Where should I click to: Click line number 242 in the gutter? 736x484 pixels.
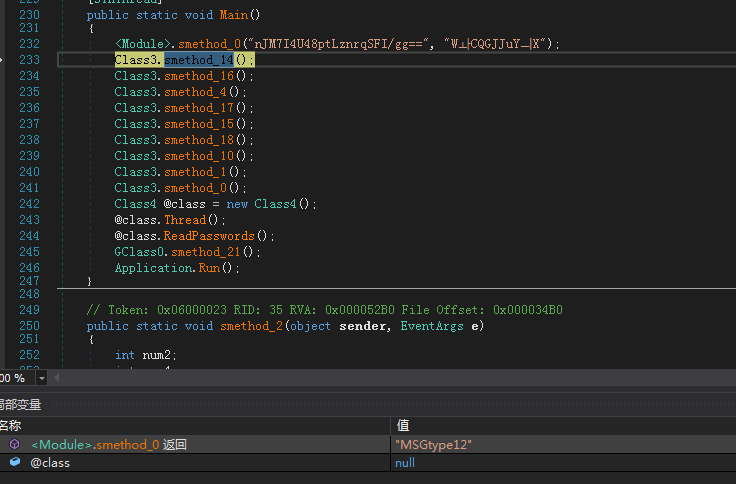coord(30,204)
